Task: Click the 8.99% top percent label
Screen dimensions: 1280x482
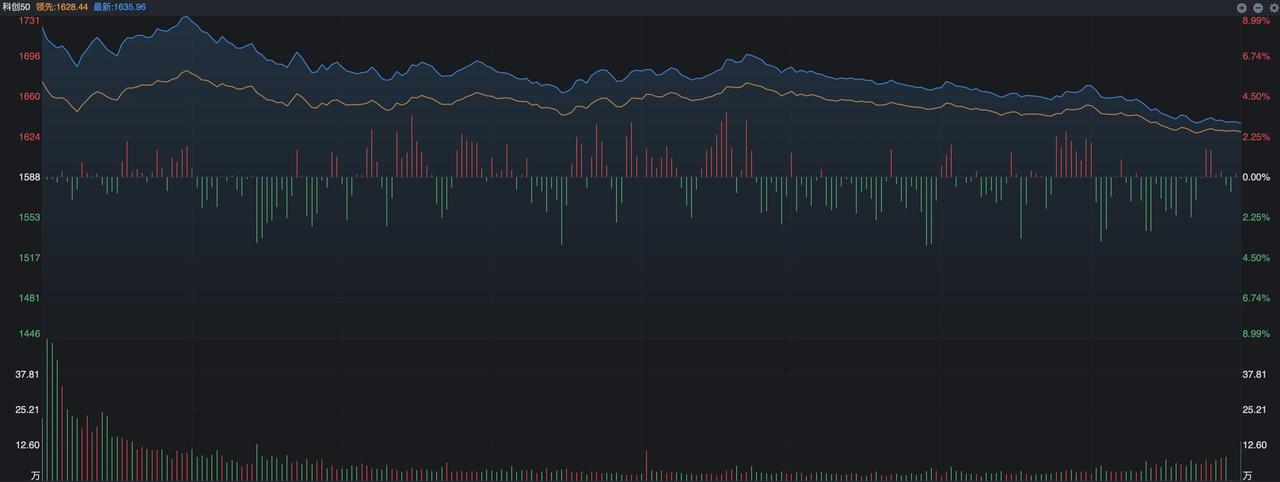Action: coord(1256,20)
